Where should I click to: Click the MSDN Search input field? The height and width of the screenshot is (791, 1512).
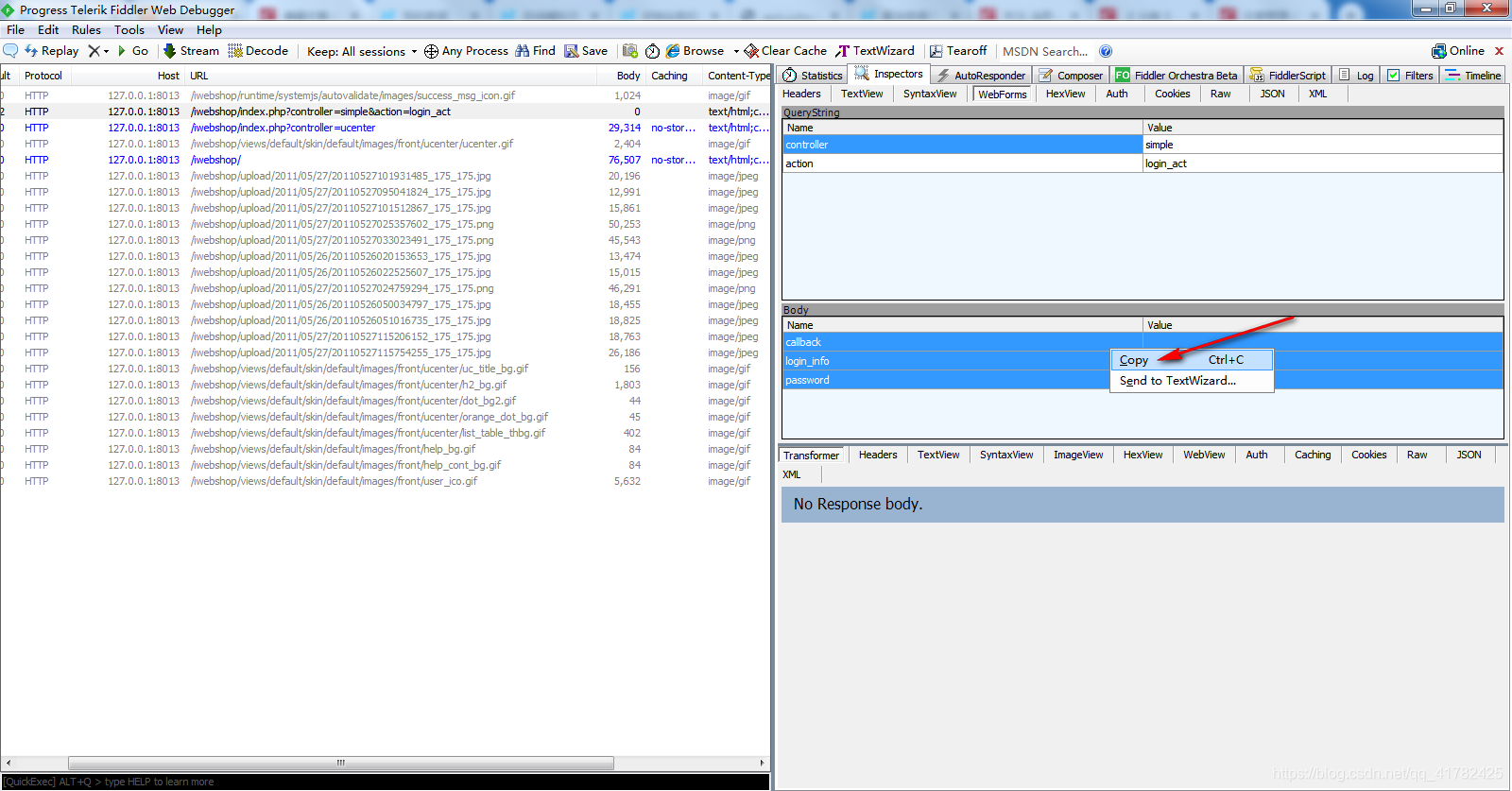click(1045, 51)
